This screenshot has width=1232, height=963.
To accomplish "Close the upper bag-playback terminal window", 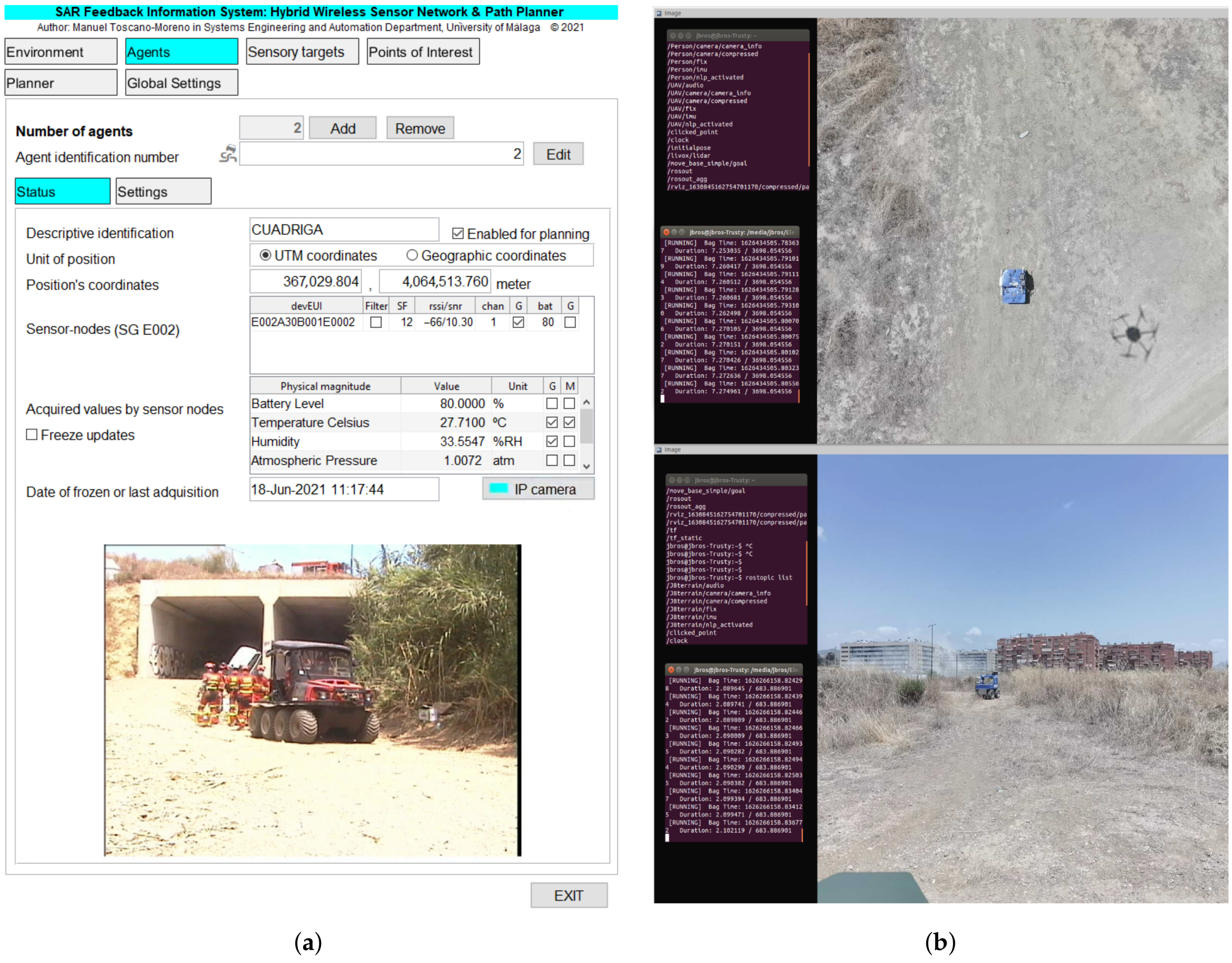I will pos(666,232).
